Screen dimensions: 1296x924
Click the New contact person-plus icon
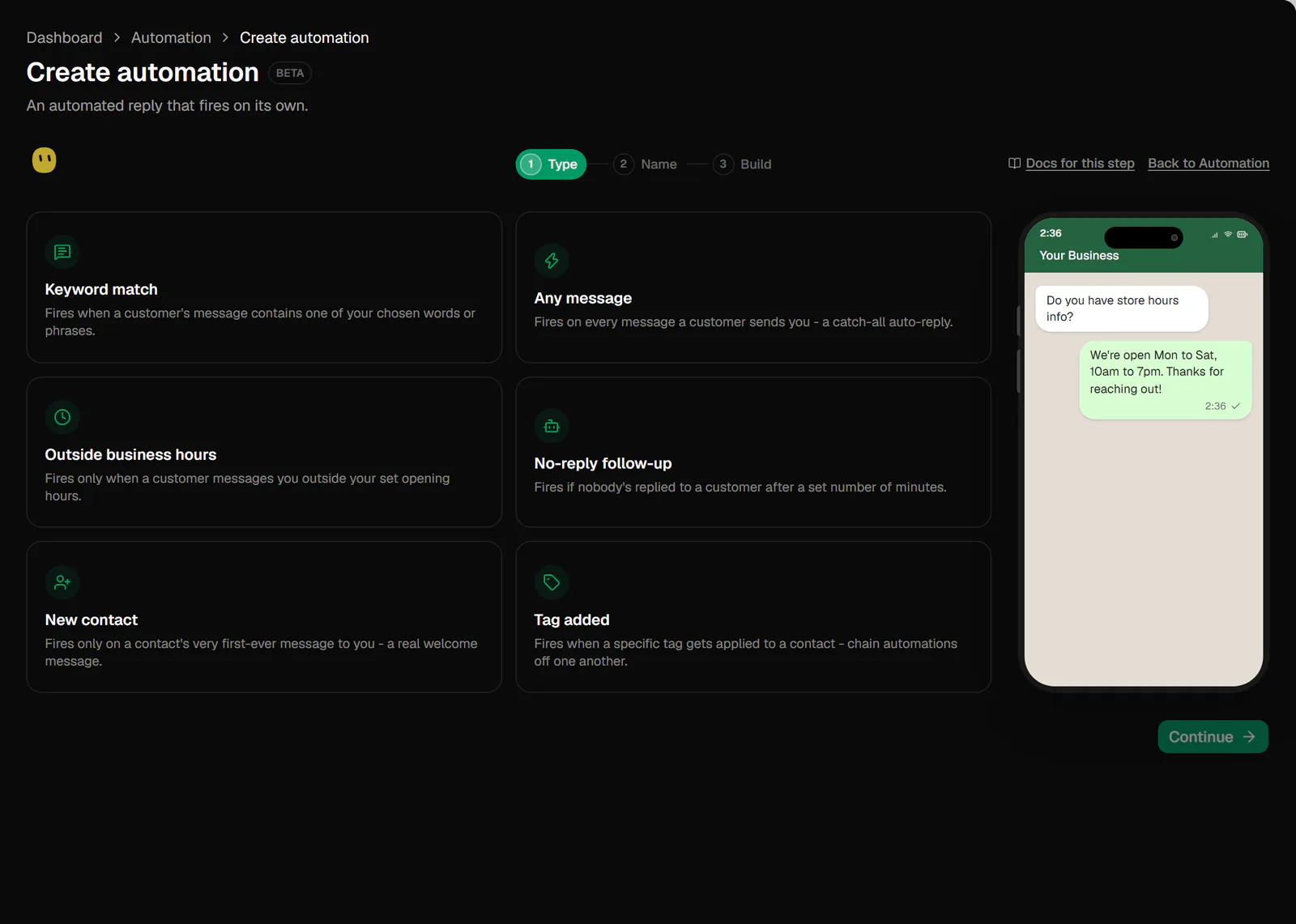[x=62, y=582]
